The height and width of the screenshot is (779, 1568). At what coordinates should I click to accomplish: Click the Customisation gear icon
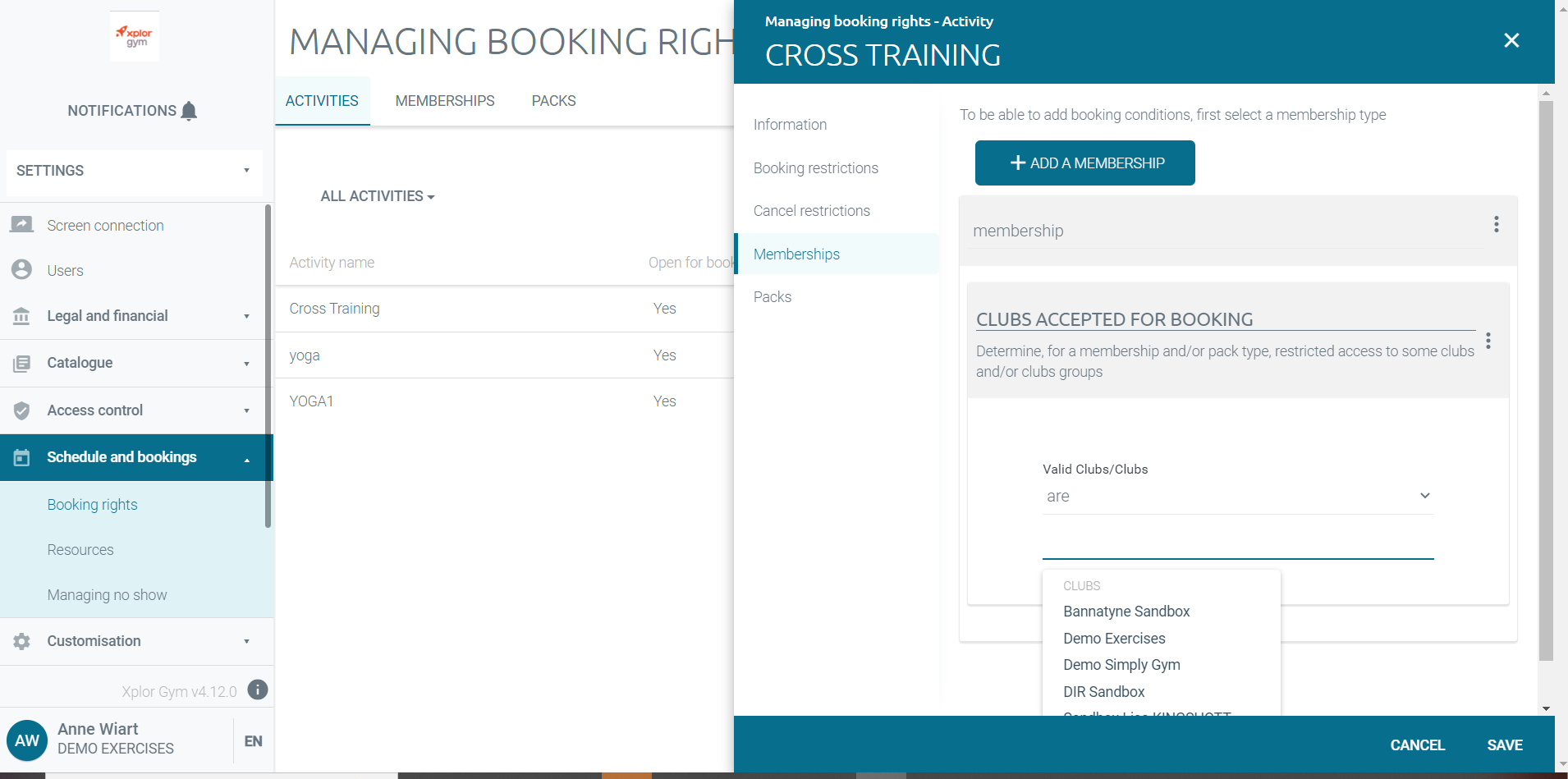(22, 641)
